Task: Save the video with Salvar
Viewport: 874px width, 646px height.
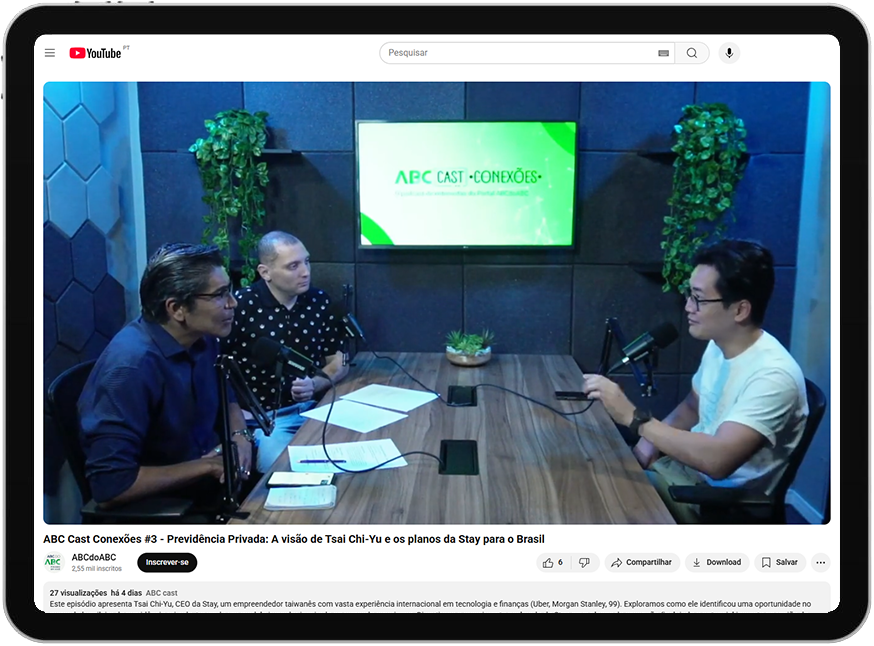Action: pyautogui.click(x=779, y=562)
